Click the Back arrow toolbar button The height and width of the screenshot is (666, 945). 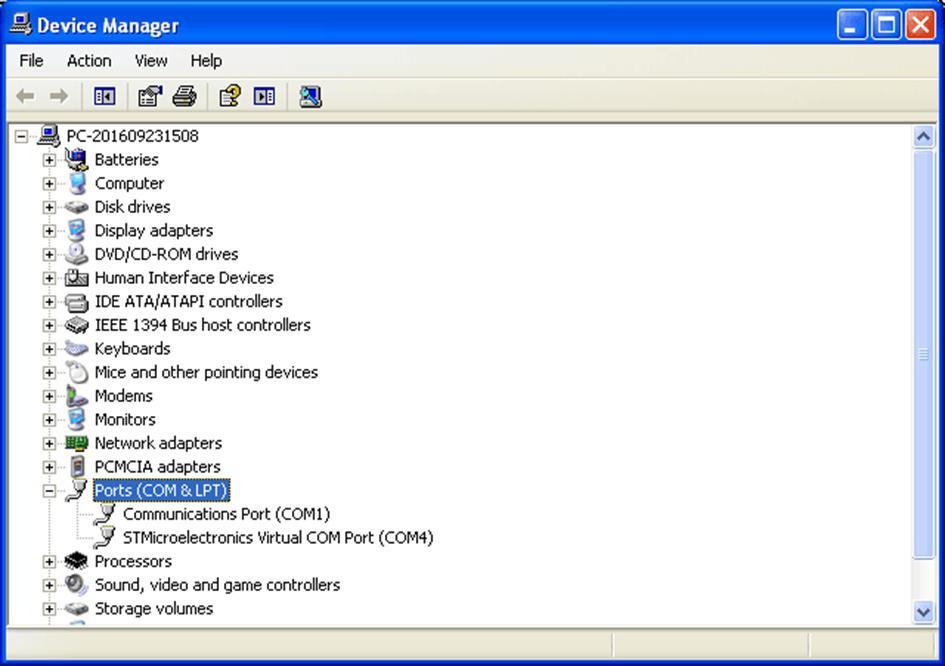point(25,96)
